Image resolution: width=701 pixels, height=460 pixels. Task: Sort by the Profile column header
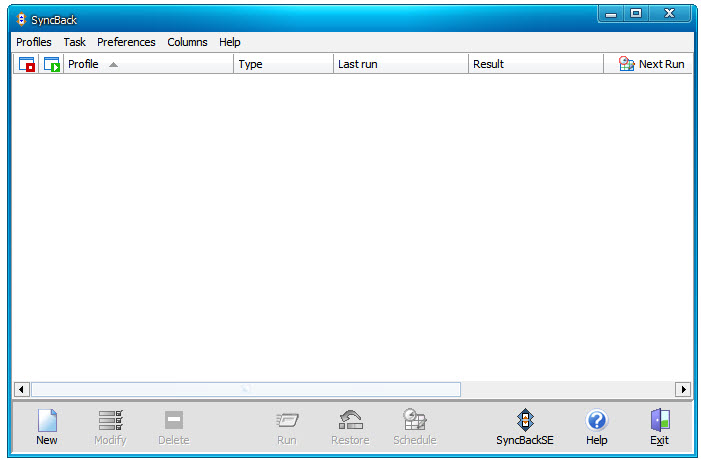[x=148, y=64]
